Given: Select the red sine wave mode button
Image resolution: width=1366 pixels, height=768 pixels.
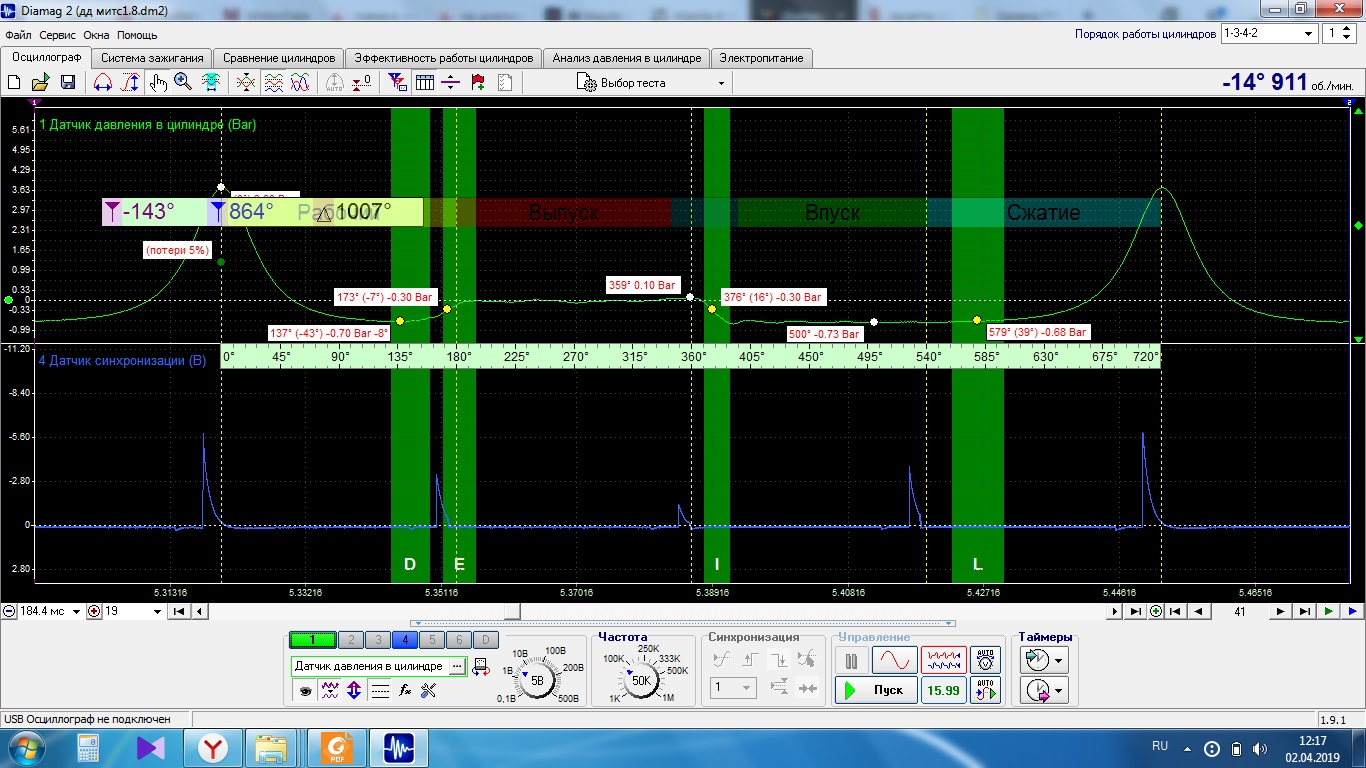Looking at the screenshot, I should coord(895,661).
